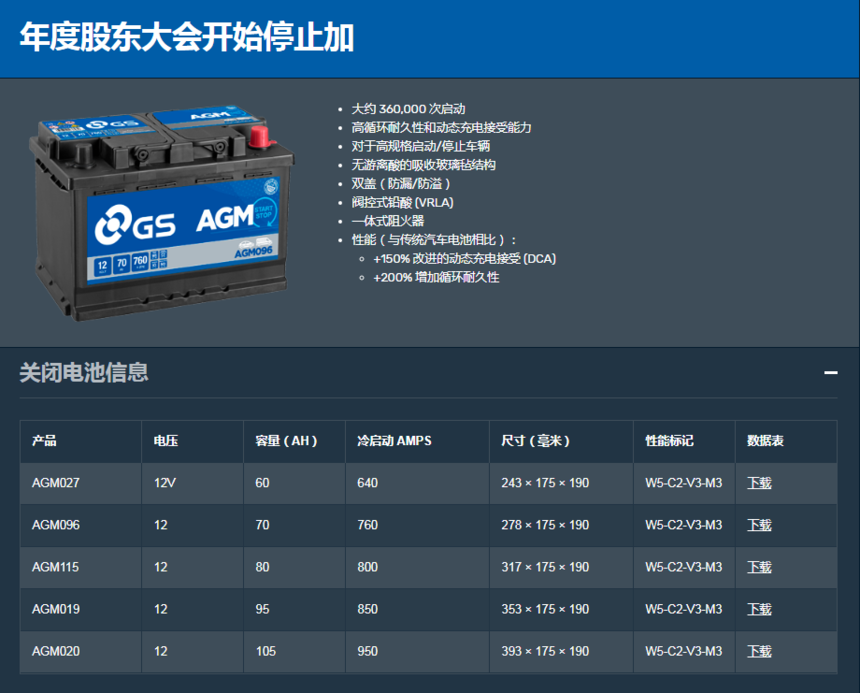
Task: Click the 阀控式铅酸 (VRLA) bullet
Action: point(403,203)
